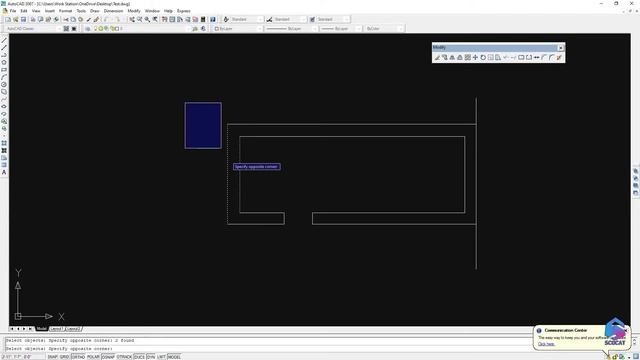The image size is (640, 360).
Task: Open the text style Standard dropdown
Action: (x=247, y=19)
